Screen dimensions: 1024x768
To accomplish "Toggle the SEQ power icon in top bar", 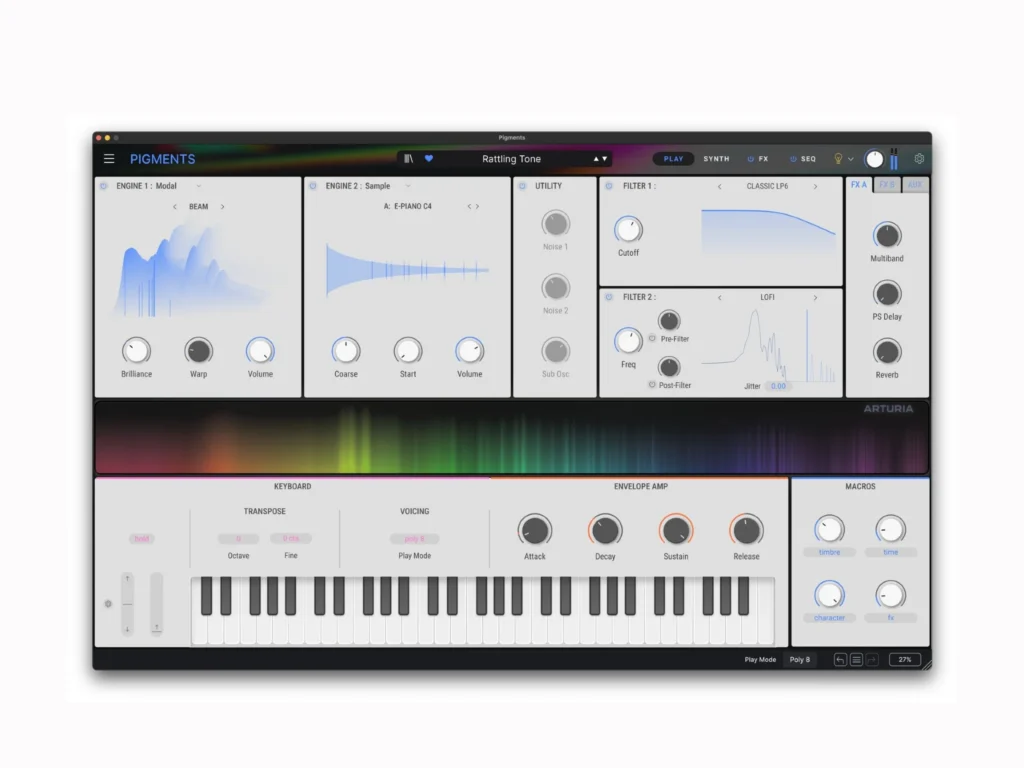I will point(793,159).
